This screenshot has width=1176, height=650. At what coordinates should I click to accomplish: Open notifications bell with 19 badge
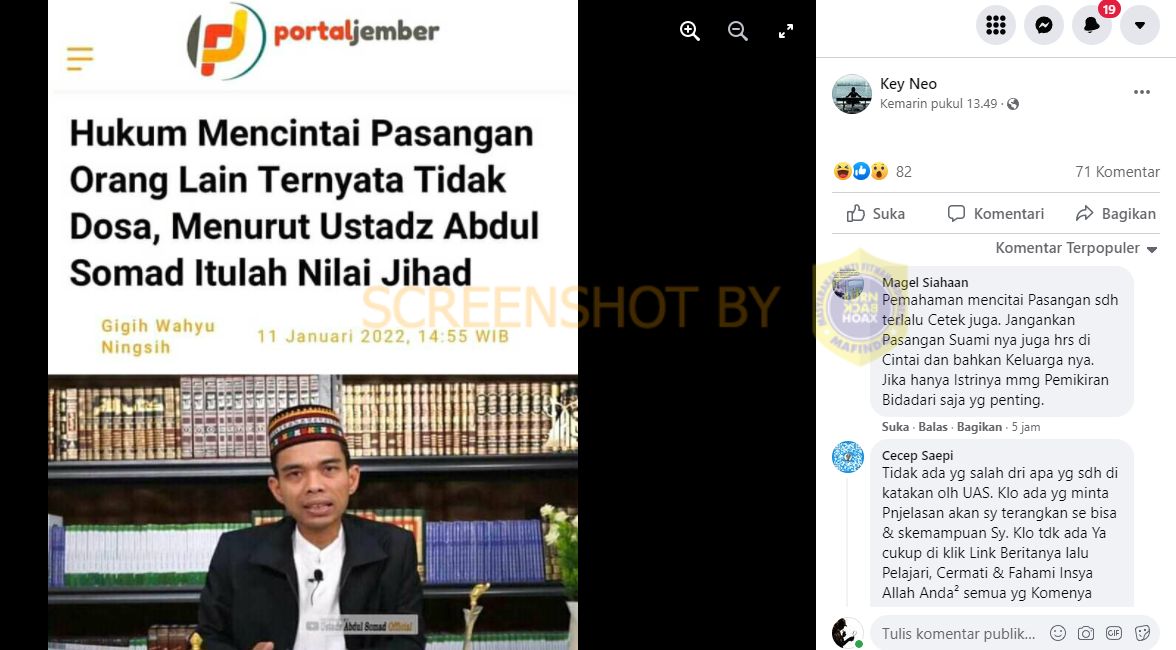(1092, 25)
